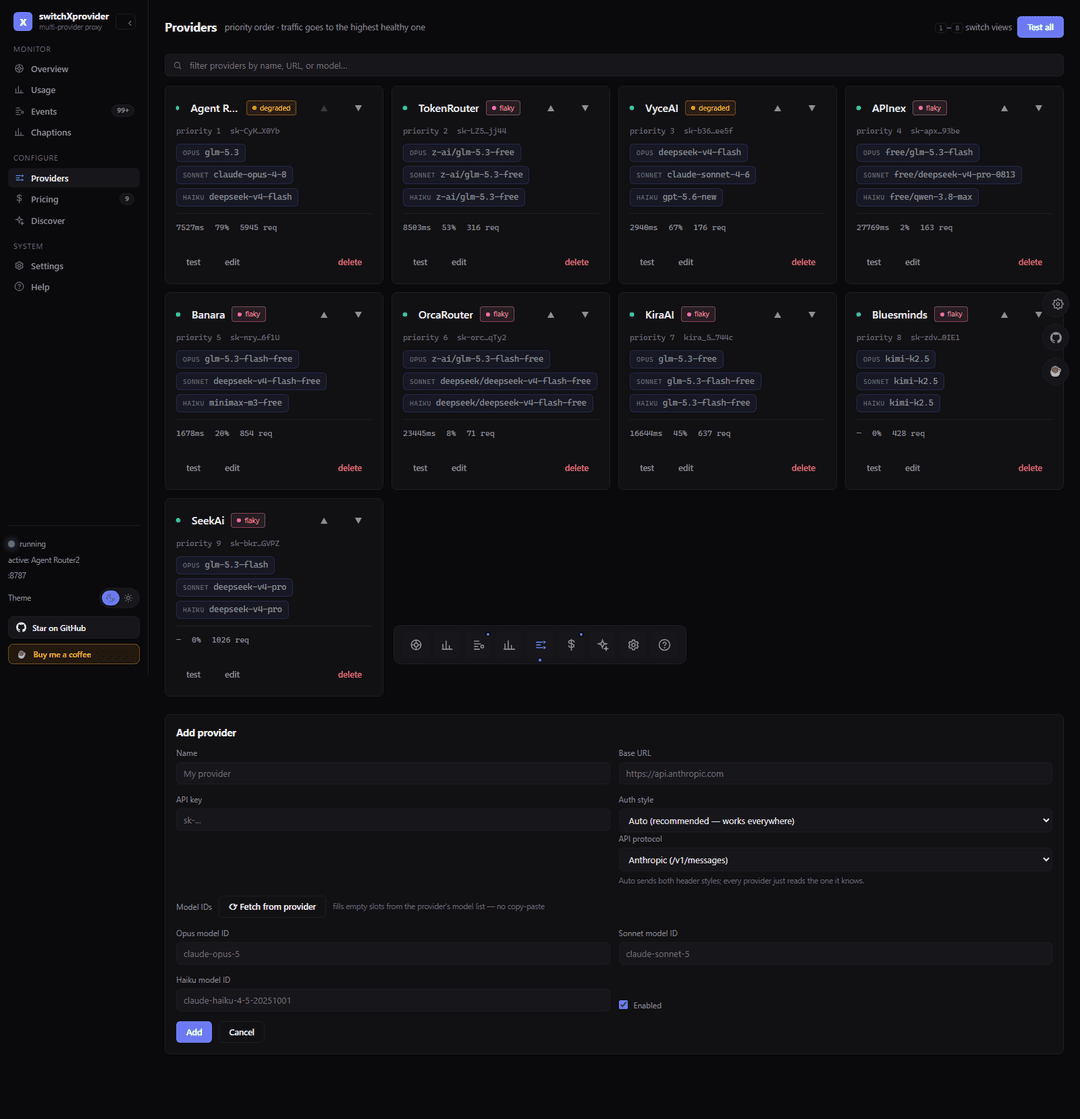Click the switchXprovider X logo
Screen dimensions: 1080x1119
(23, 22)
